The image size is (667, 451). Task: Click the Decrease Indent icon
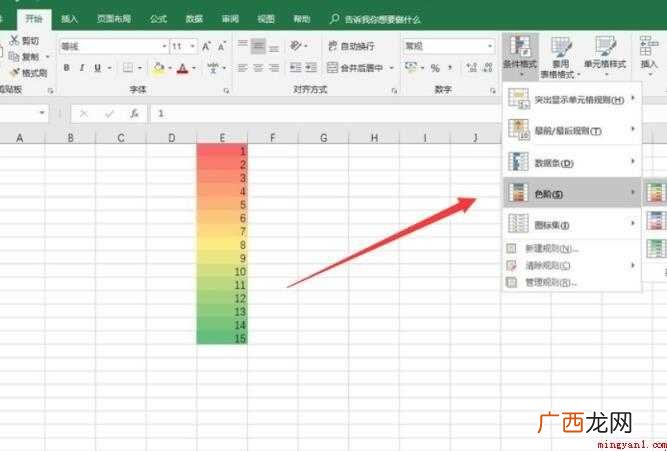click(296, 68)
